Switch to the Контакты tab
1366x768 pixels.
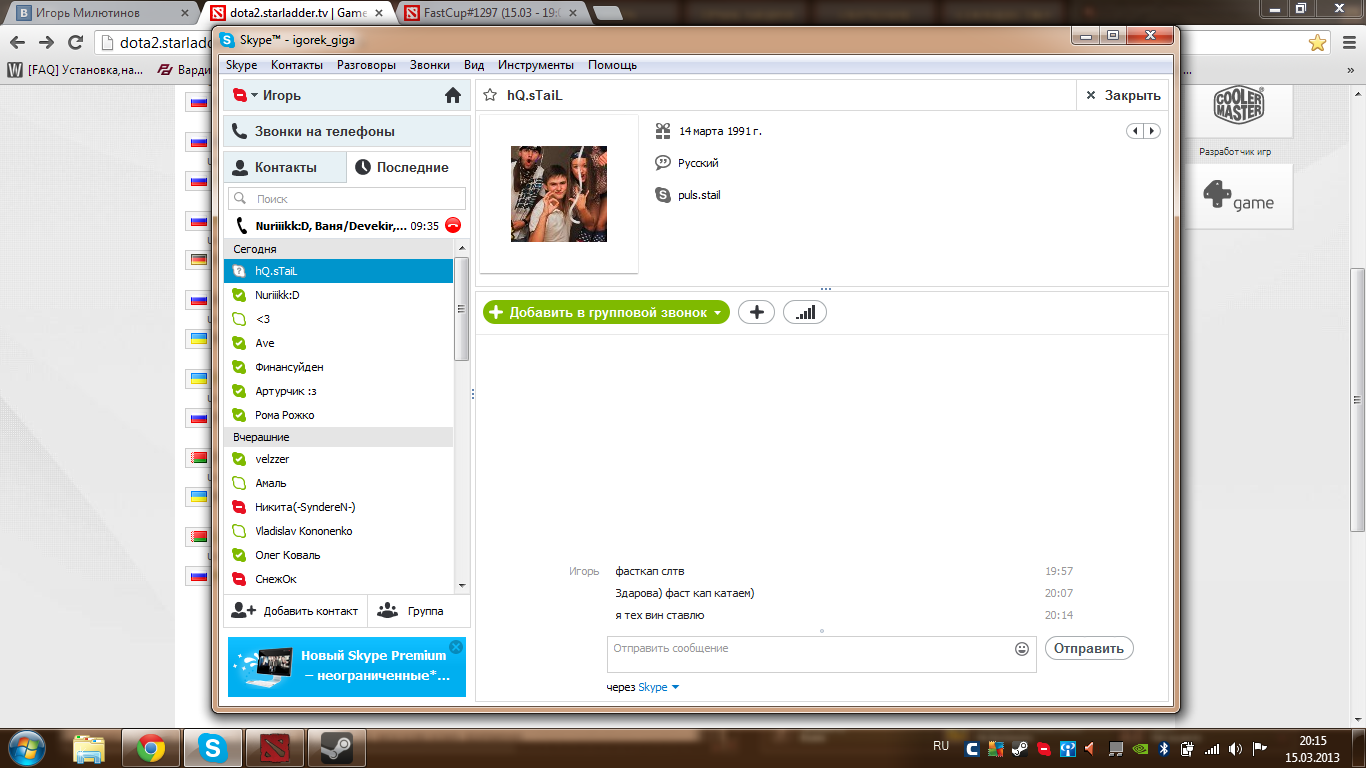coord(285,167)
